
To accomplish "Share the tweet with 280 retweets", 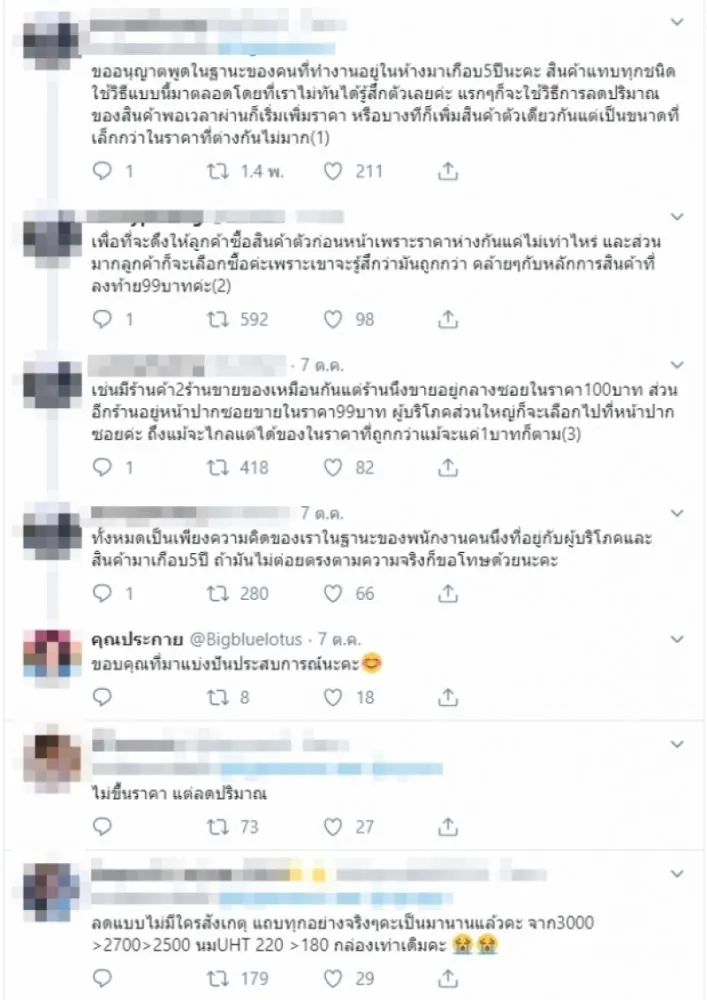I will 448,594.
